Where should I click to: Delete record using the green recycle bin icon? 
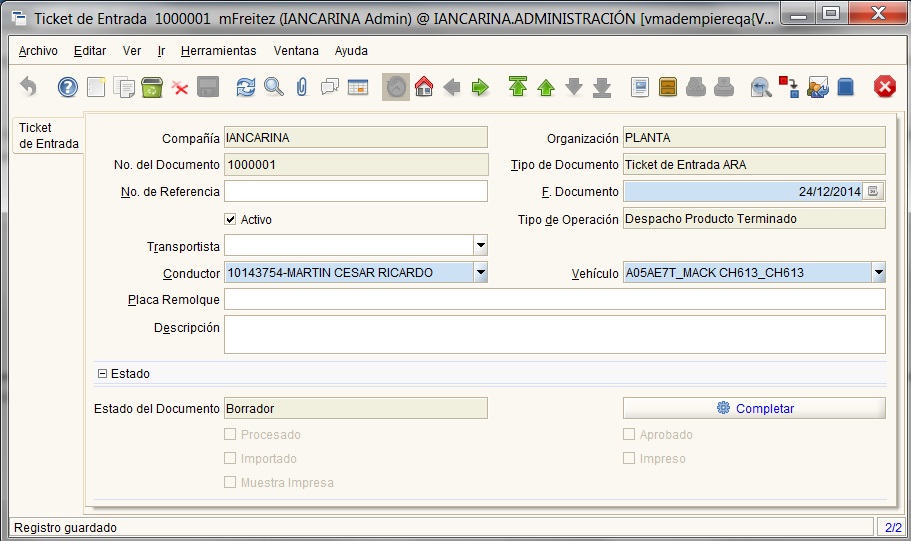click(152, 87)
